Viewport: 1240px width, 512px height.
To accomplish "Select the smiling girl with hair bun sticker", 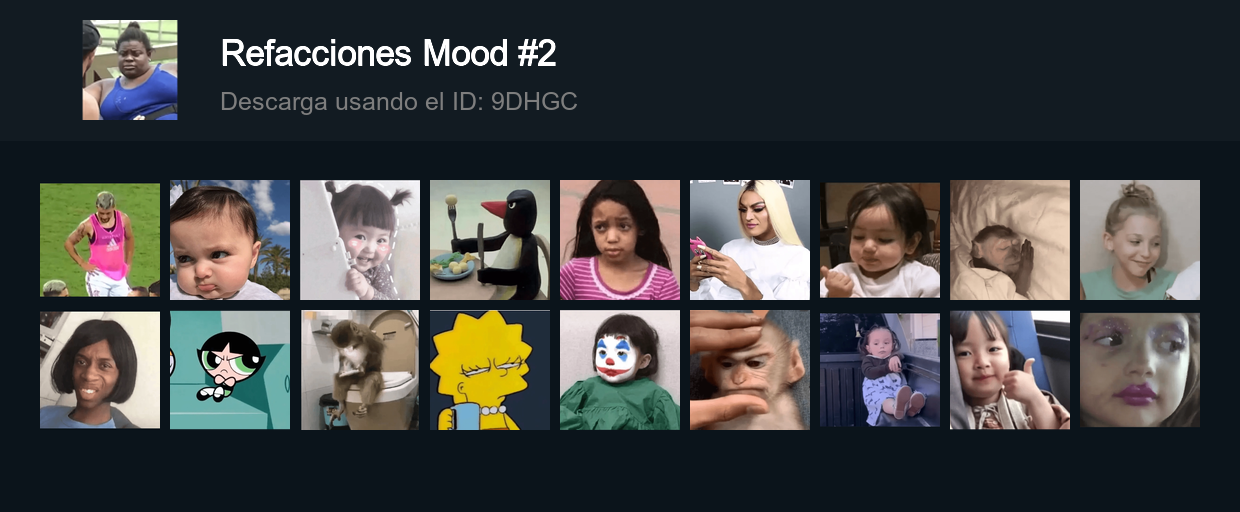I will [x=1140, y=240].
